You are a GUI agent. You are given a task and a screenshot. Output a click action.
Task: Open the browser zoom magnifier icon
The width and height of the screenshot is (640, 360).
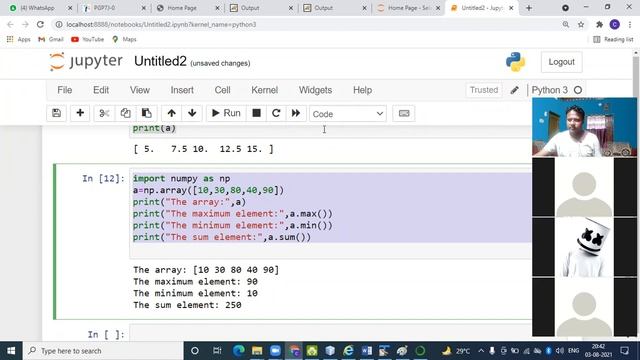point(566,24)
